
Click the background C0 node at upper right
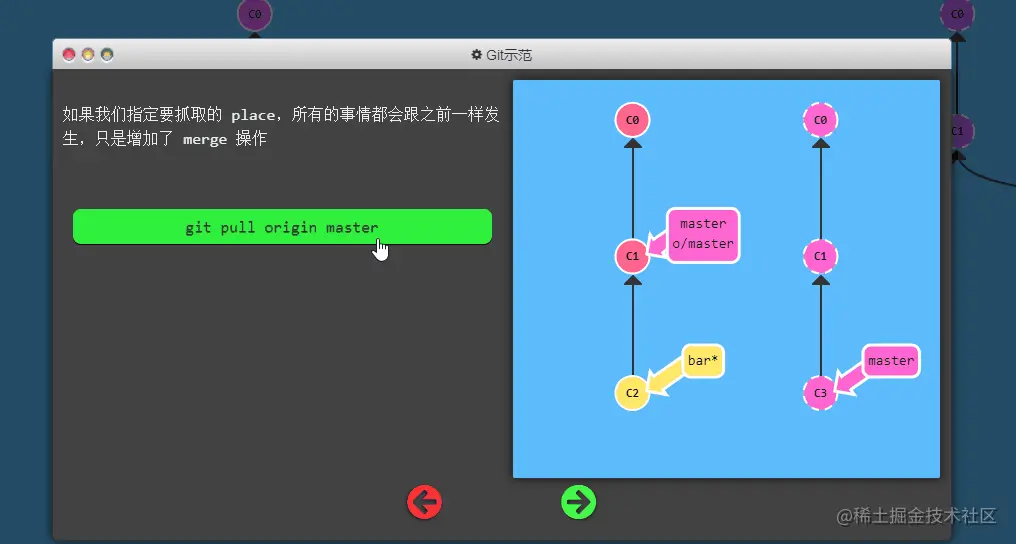957,14
